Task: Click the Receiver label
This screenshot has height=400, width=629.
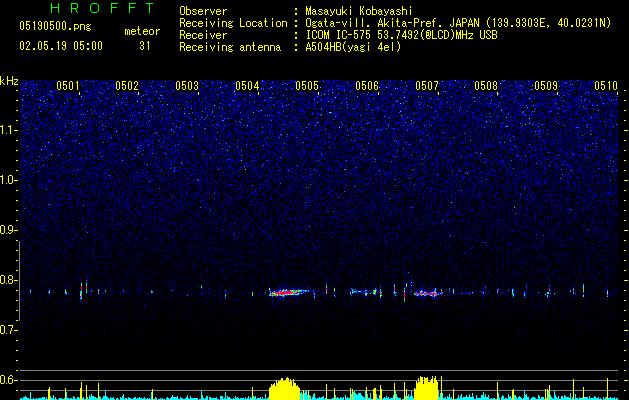Action: 203,35
